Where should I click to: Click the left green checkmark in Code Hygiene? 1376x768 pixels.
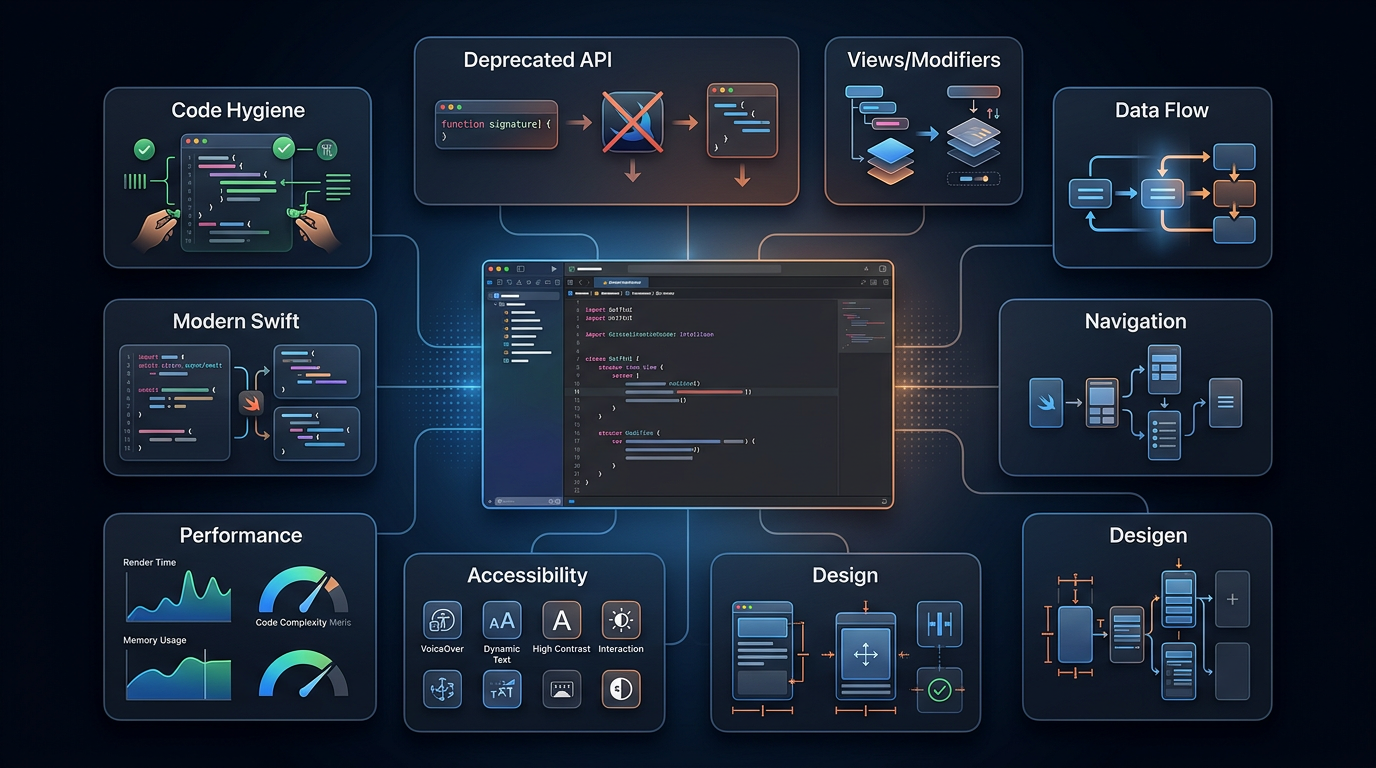coord(145,150)
